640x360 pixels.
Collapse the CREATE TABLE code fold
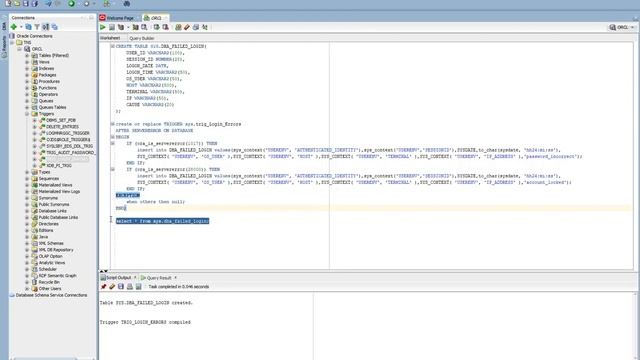113,46
